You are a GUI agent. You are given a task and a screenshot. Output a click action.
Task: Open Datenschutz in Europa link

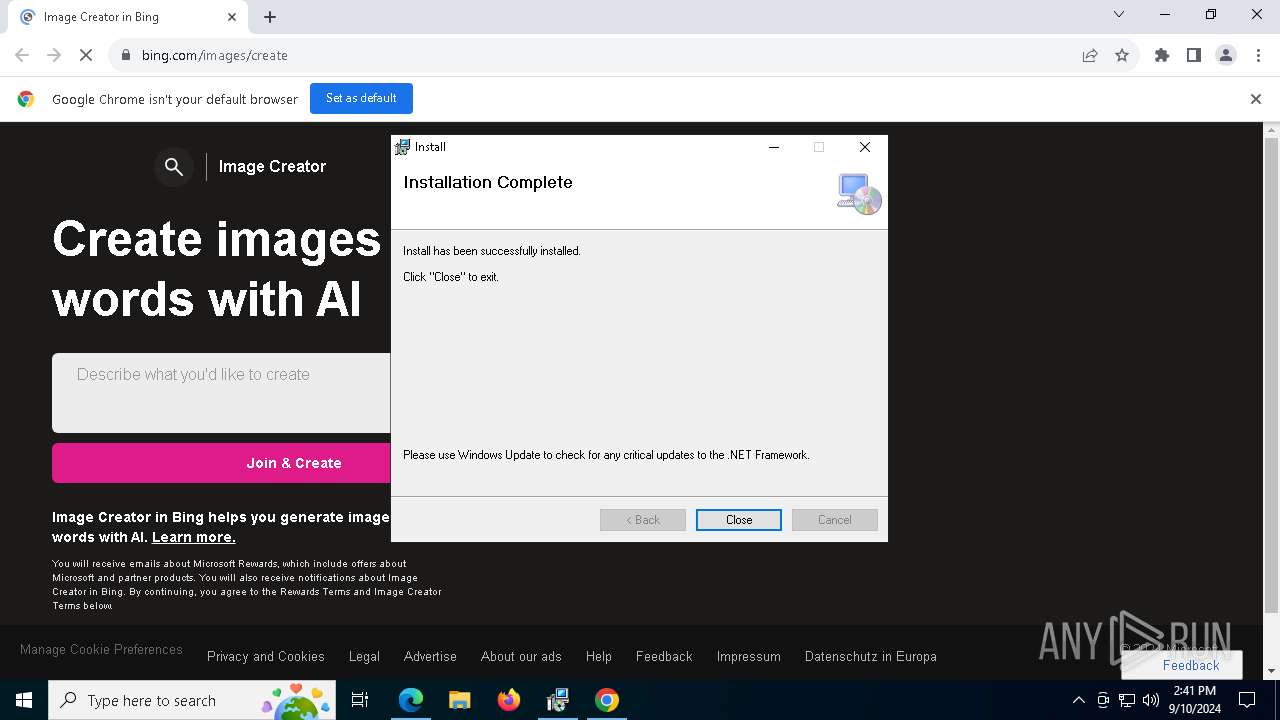pos(871,657)
